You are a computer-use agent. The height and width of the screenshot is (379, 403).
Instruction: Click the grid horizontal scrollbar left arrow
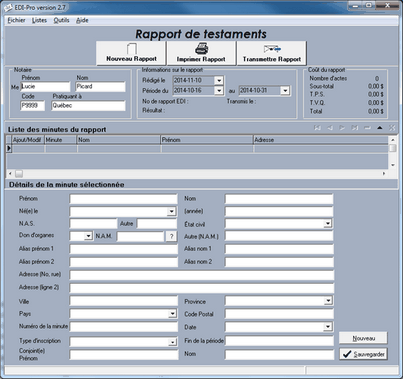(10, 173)
